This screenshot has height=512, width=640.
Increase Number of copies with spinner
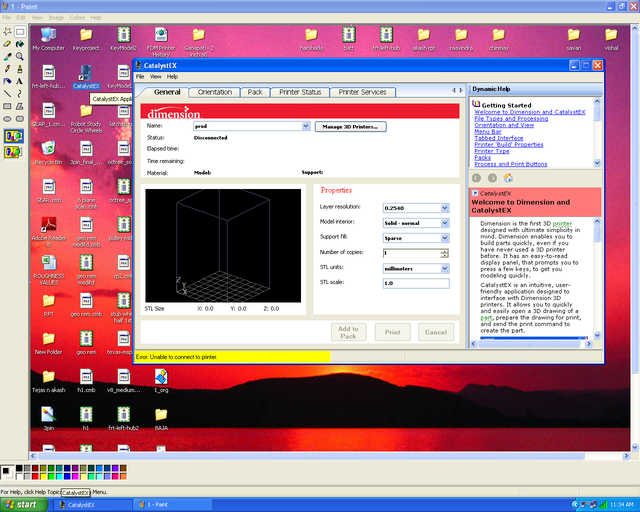444,251
